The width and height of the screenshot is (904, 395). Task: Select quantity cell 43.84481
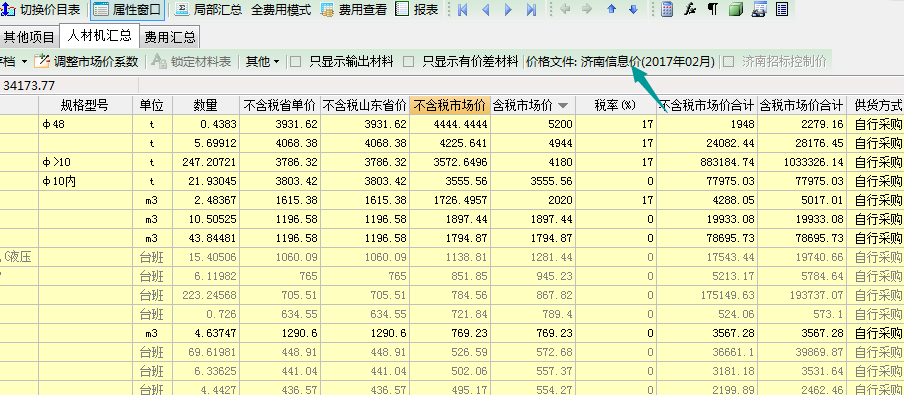(x=205, y=238)
